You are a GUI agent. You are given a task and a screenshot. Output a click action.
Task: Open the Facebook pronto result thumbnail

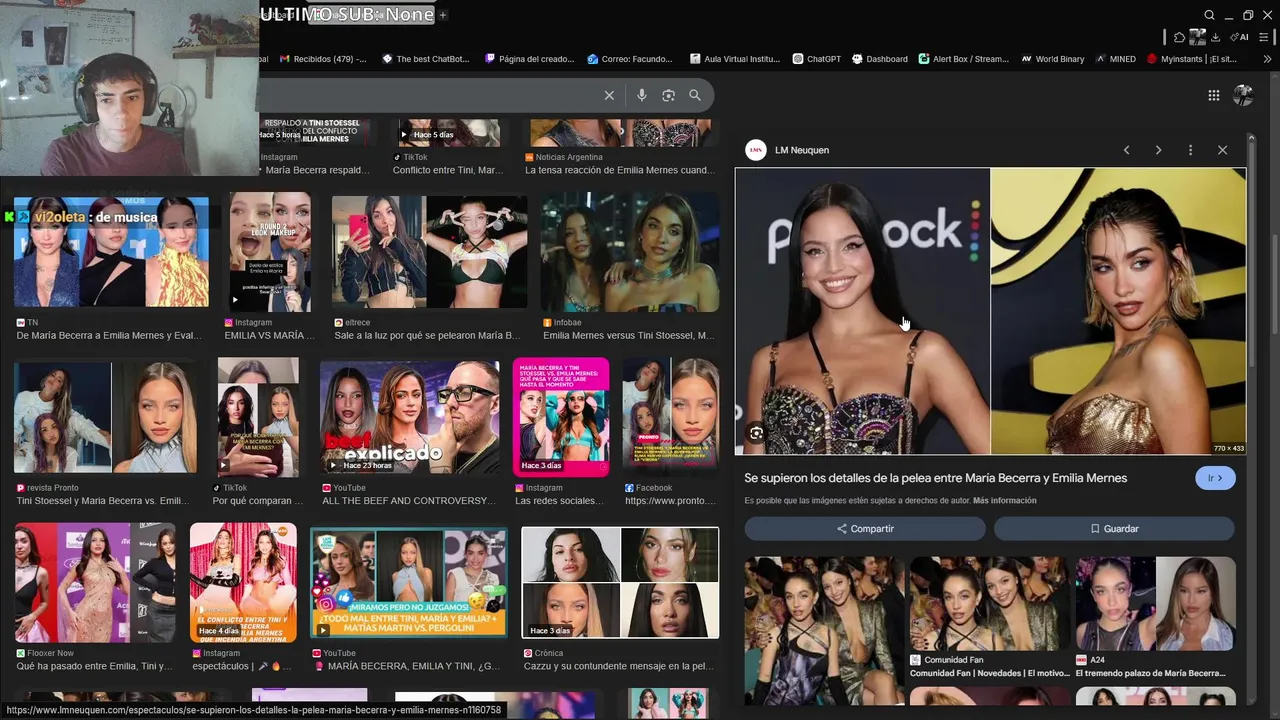(670, 417)
